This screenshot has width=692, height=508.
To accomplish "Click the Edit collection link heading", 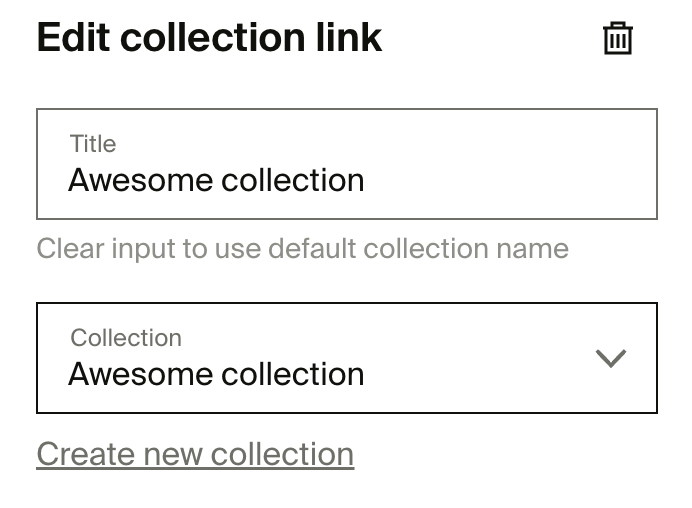I will click(209, 38).
